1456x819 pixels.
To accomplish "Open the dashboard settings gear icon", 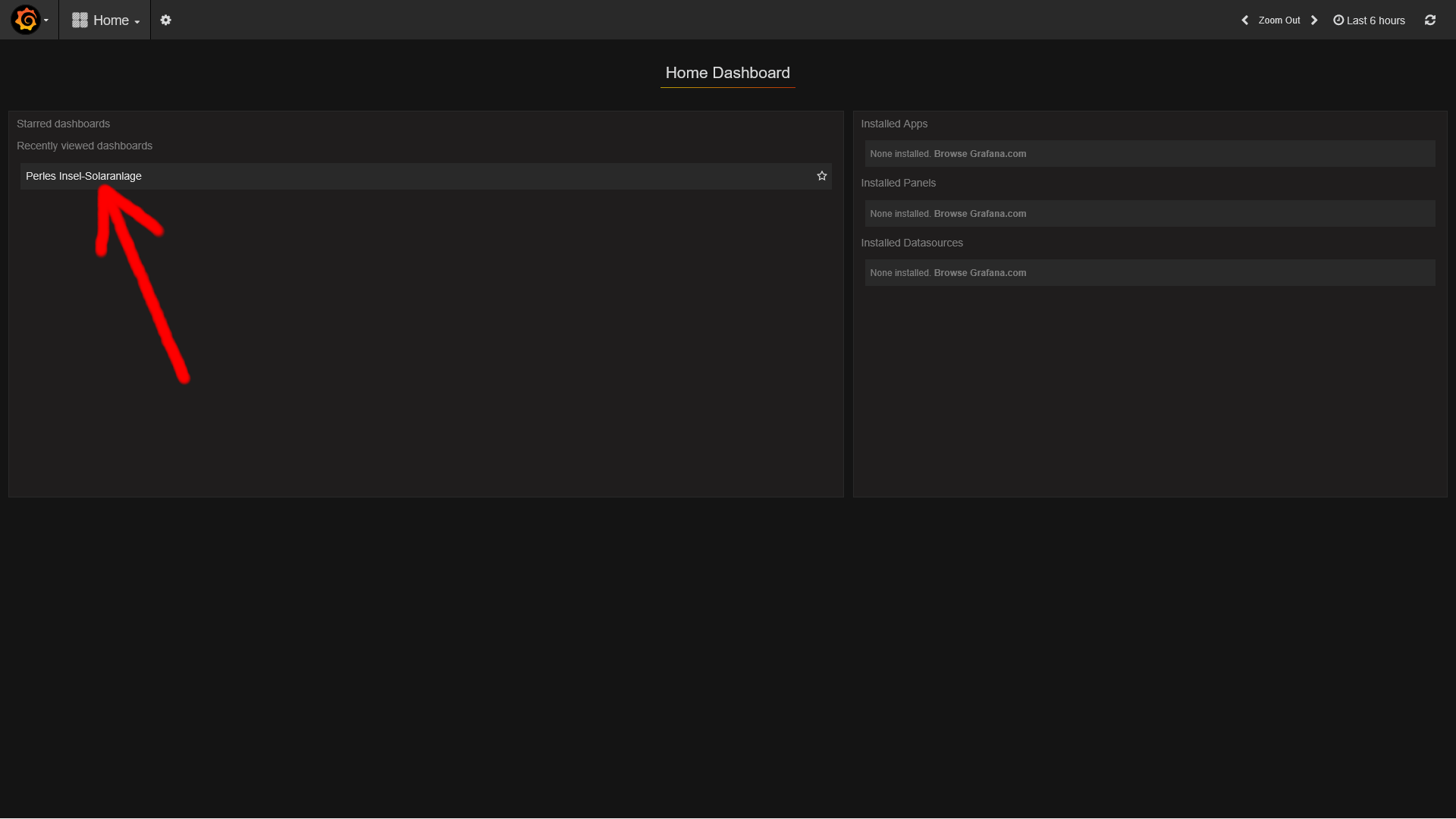I will [165, 20].
